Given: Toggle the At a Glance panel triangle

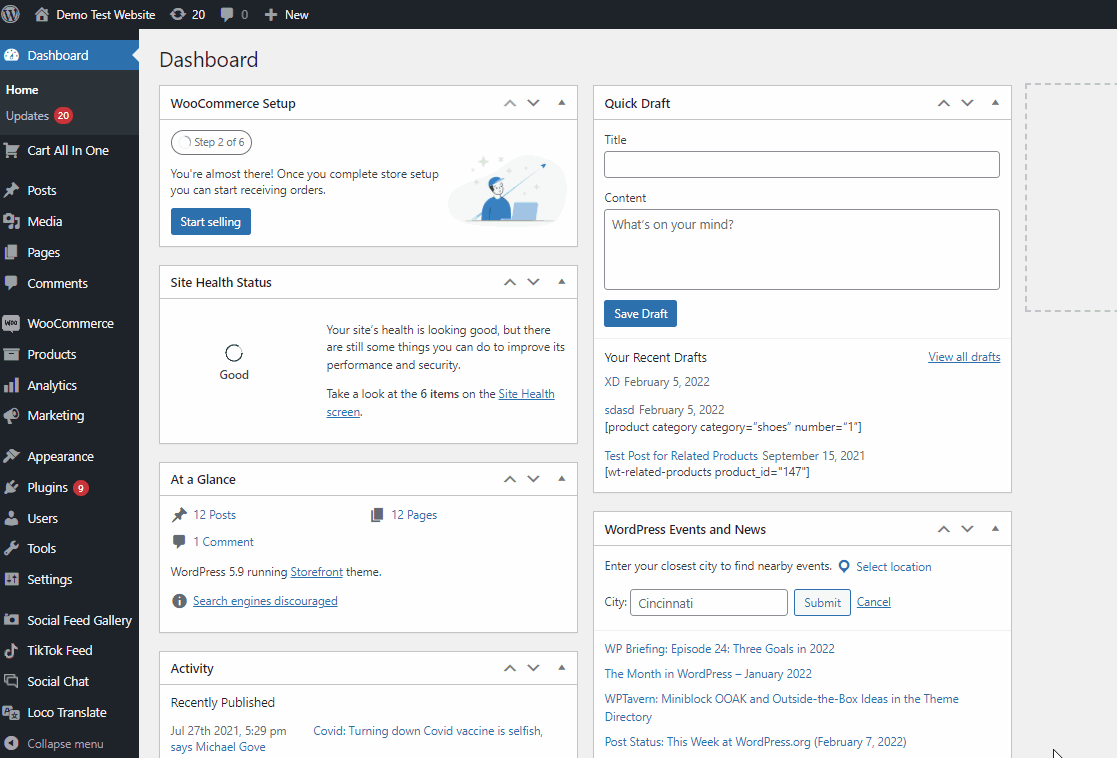Looking at the screenshot, I should pos(561,479).
